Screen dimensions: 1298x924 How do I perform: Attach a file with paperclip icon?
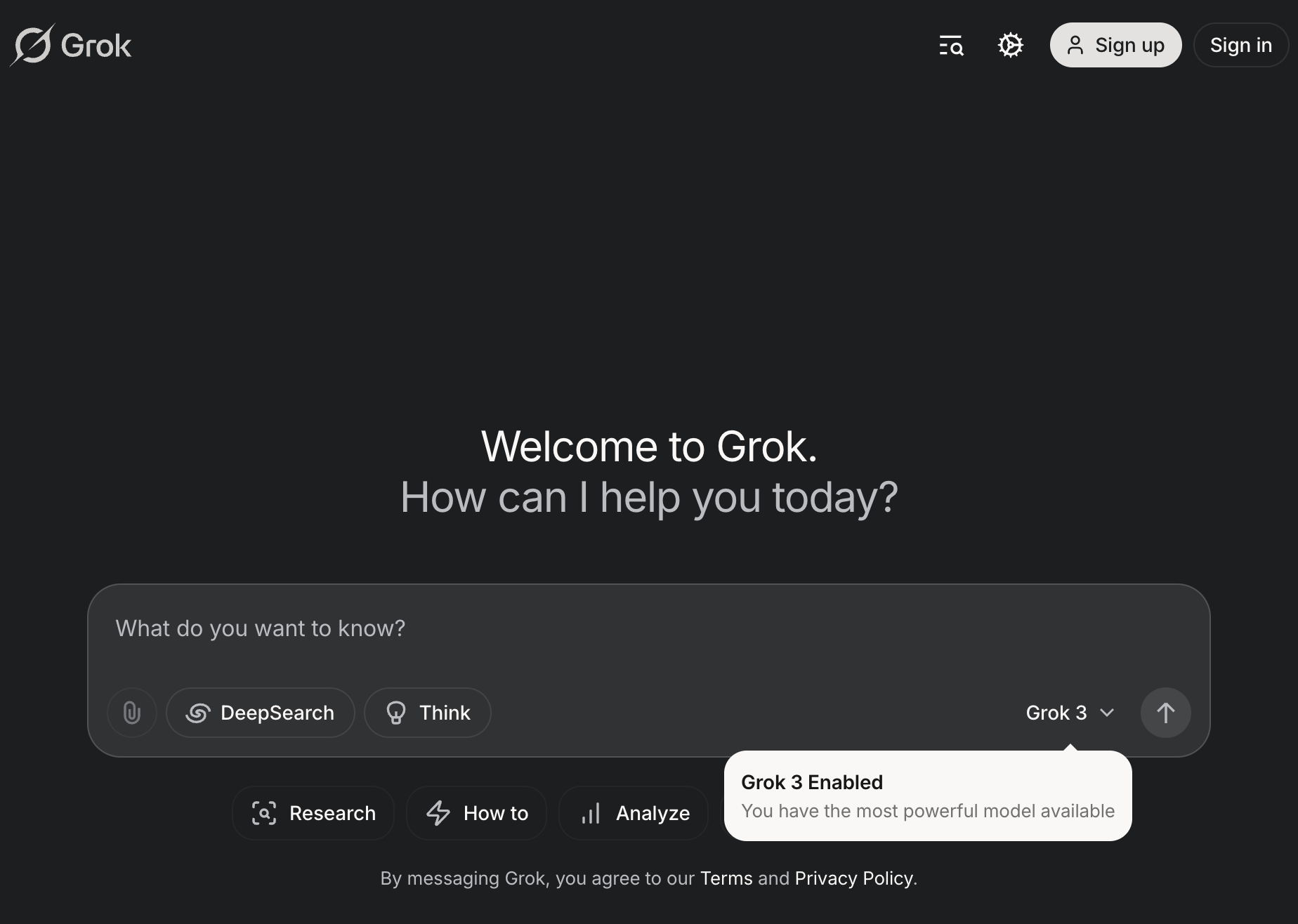pyautogui.click(x=132, y=713)
